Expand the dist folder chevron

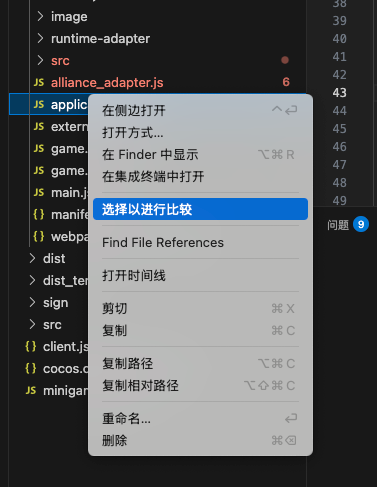pyautogui.click(x=32, y=258)
